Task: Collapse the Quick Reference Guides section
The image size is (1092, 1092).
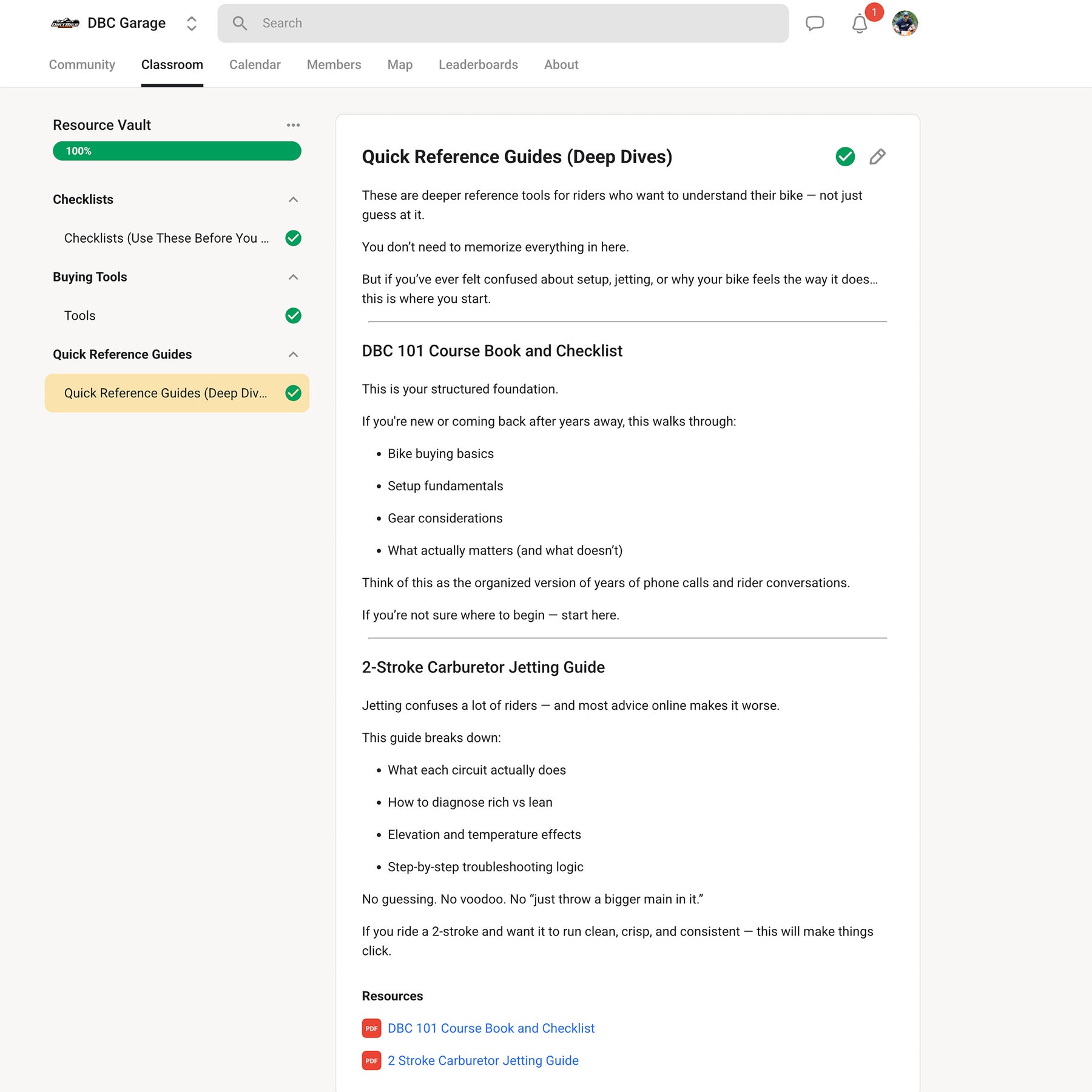Action: [x=293, y=354]
